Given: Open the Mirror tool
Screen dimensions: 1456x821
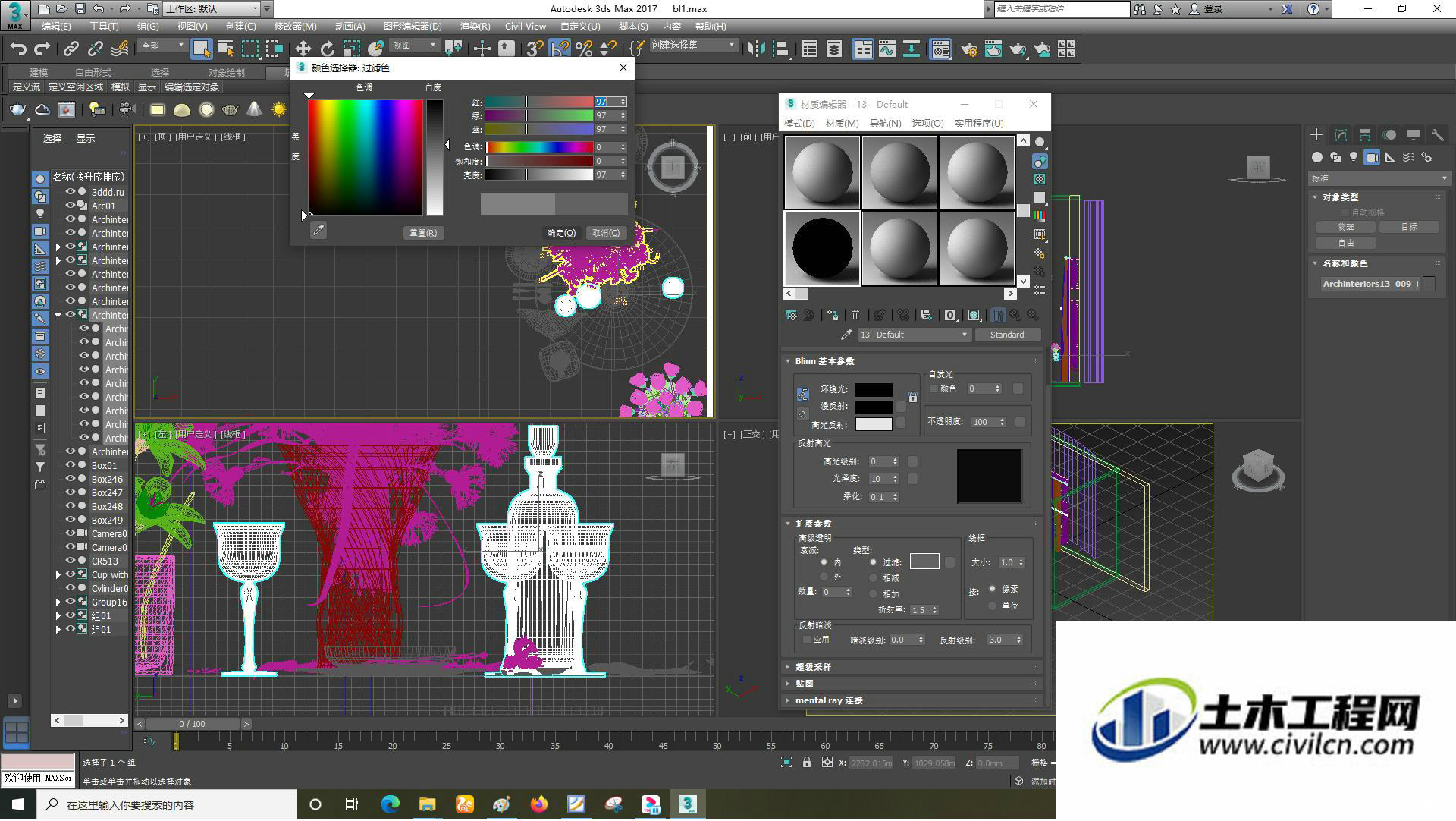Looking at the screenshot, I should [756, 49].
